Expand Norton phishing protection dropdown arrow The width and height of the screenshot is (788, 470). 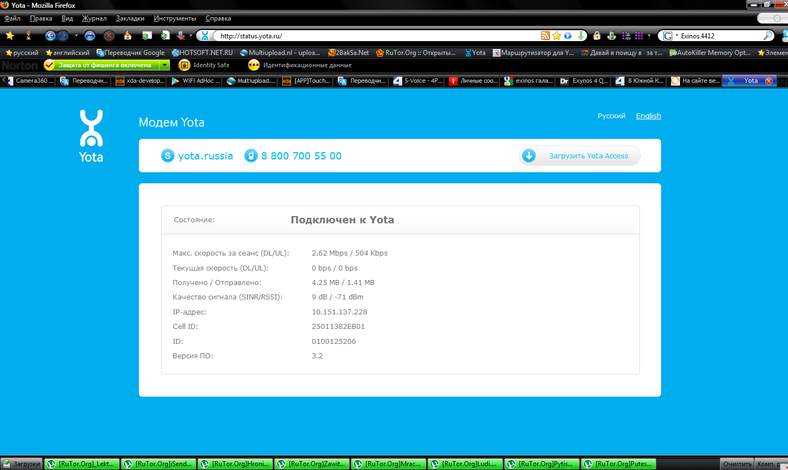pyautogui.click(x=165, y=65)
